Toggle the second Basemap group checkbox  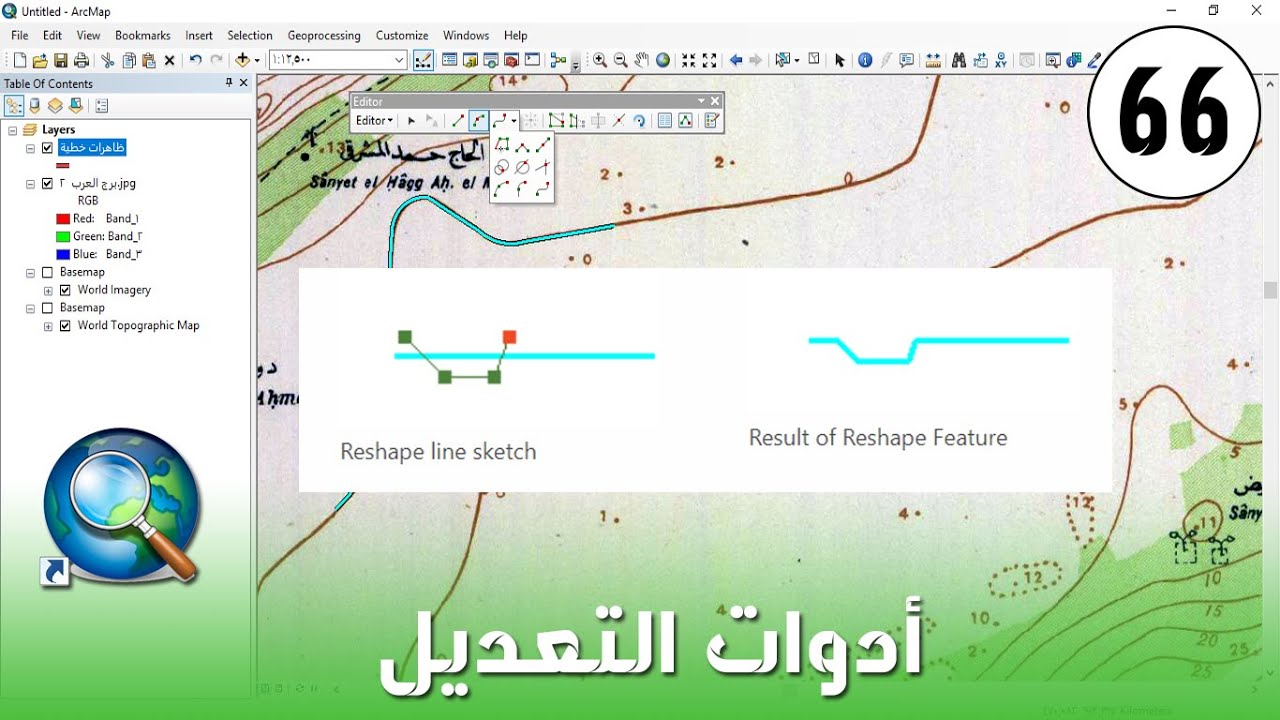(47, 308)
